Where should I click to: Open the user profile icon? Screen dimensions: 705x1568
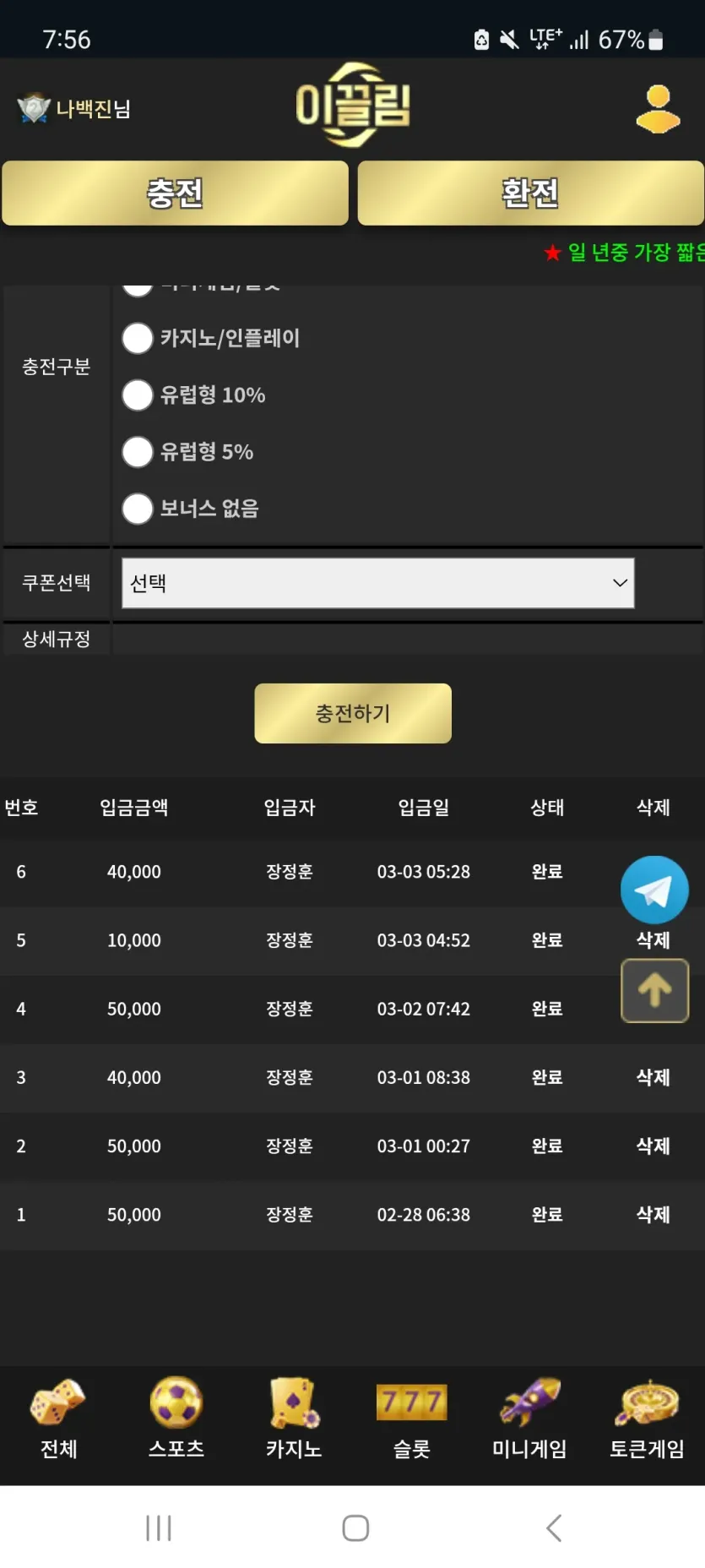point(658,109)
